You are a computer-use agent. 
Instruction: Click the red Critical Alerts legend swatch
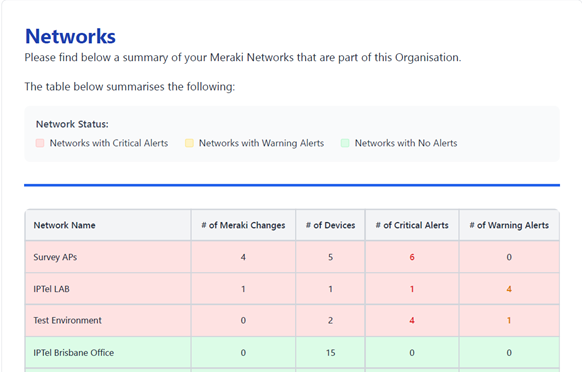(x=40, y=143)
